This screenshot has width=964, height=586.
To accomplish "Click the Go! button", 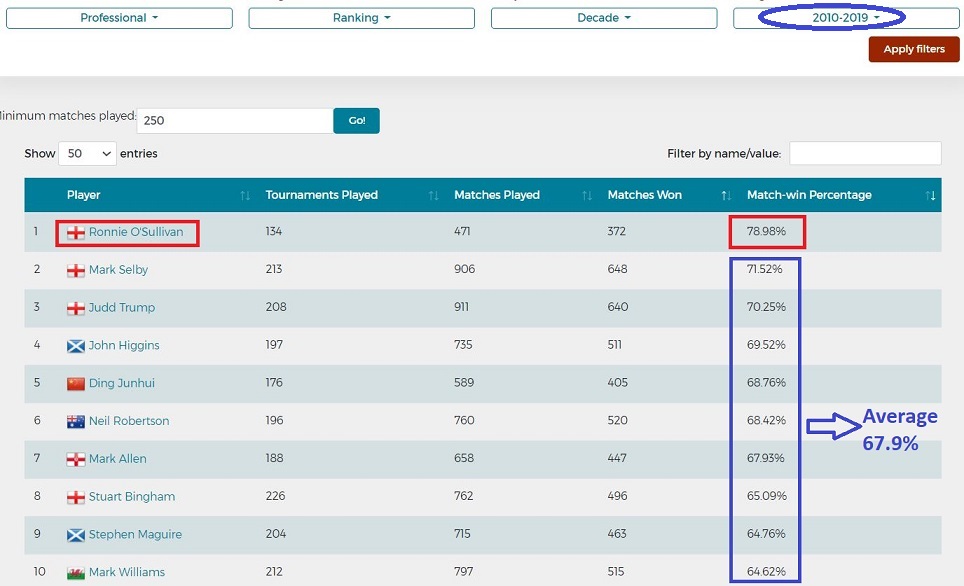I will (356, 121).
